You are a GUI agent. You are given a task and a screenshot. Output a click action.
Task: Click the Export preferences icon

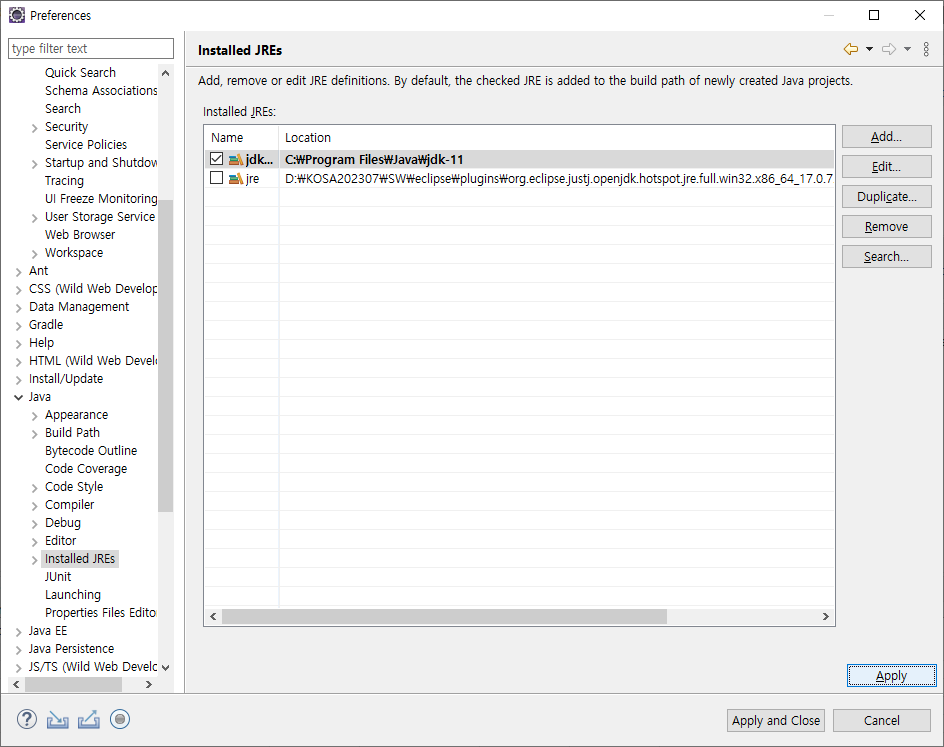click(x=88, y=719)
